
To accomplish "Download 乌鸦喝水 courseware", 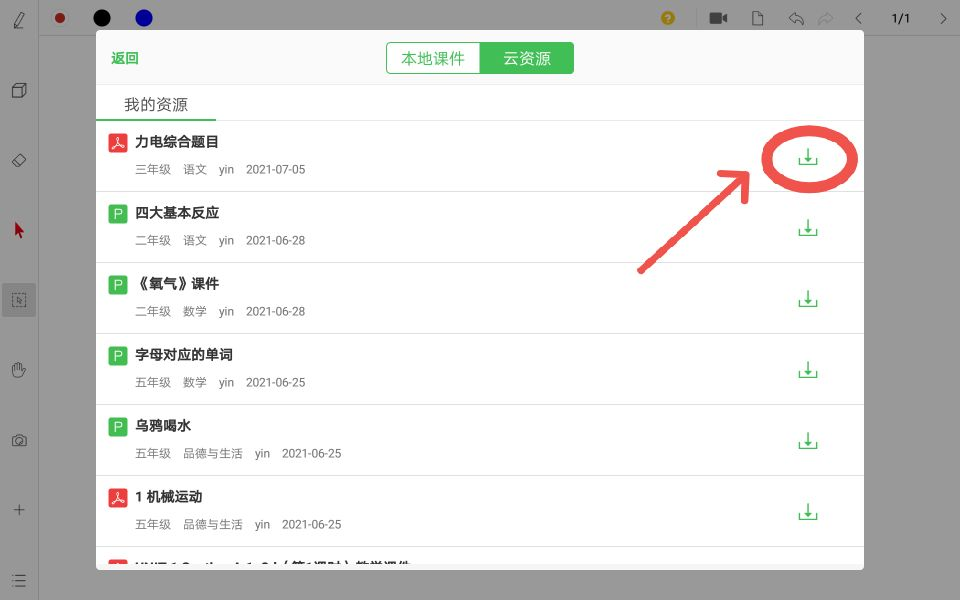I will pyautogui.click(x=808, y=441).
